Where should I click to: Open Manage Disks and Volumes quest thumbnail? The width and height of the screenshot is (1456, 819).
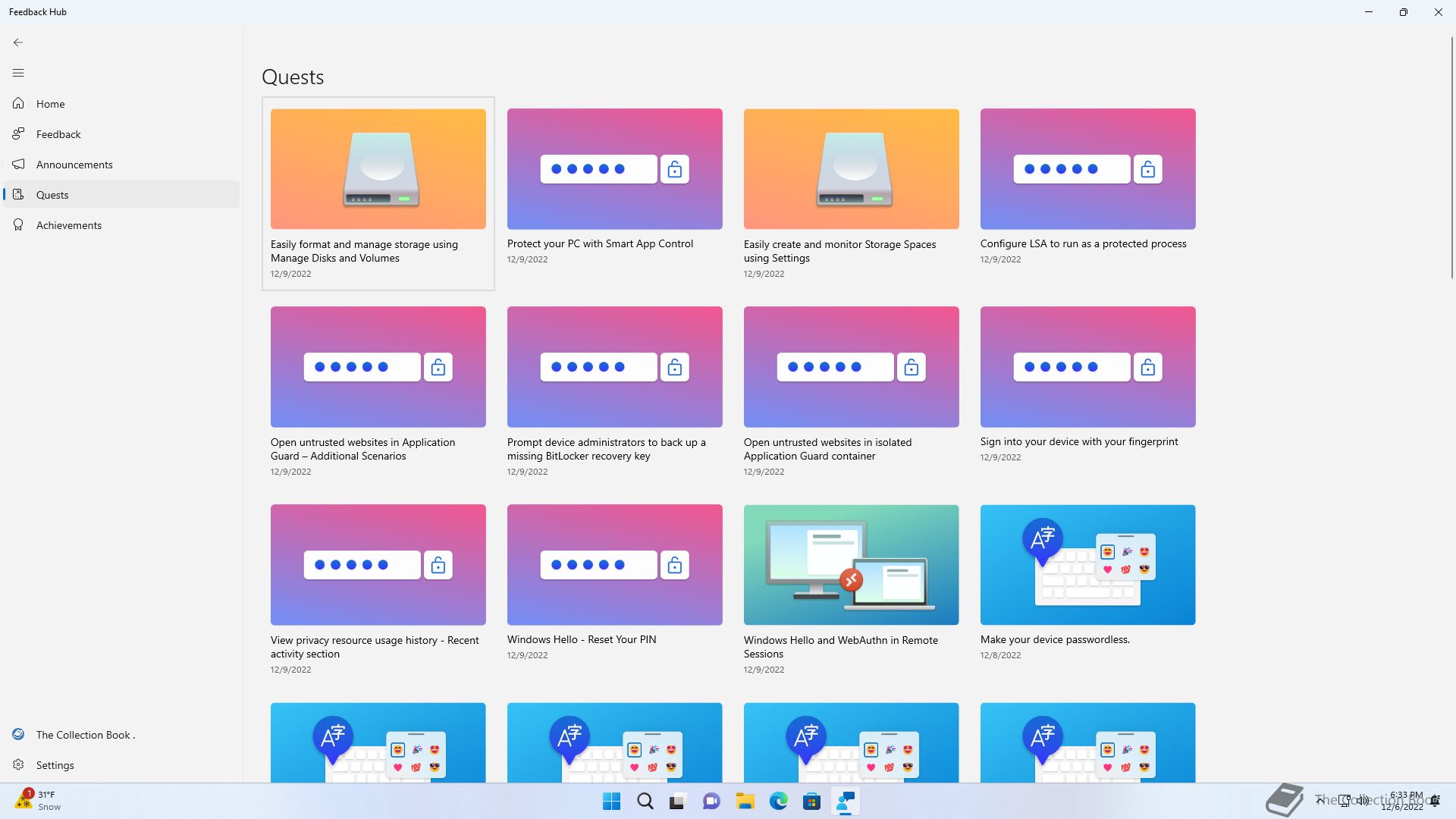(x=378, y=169)
